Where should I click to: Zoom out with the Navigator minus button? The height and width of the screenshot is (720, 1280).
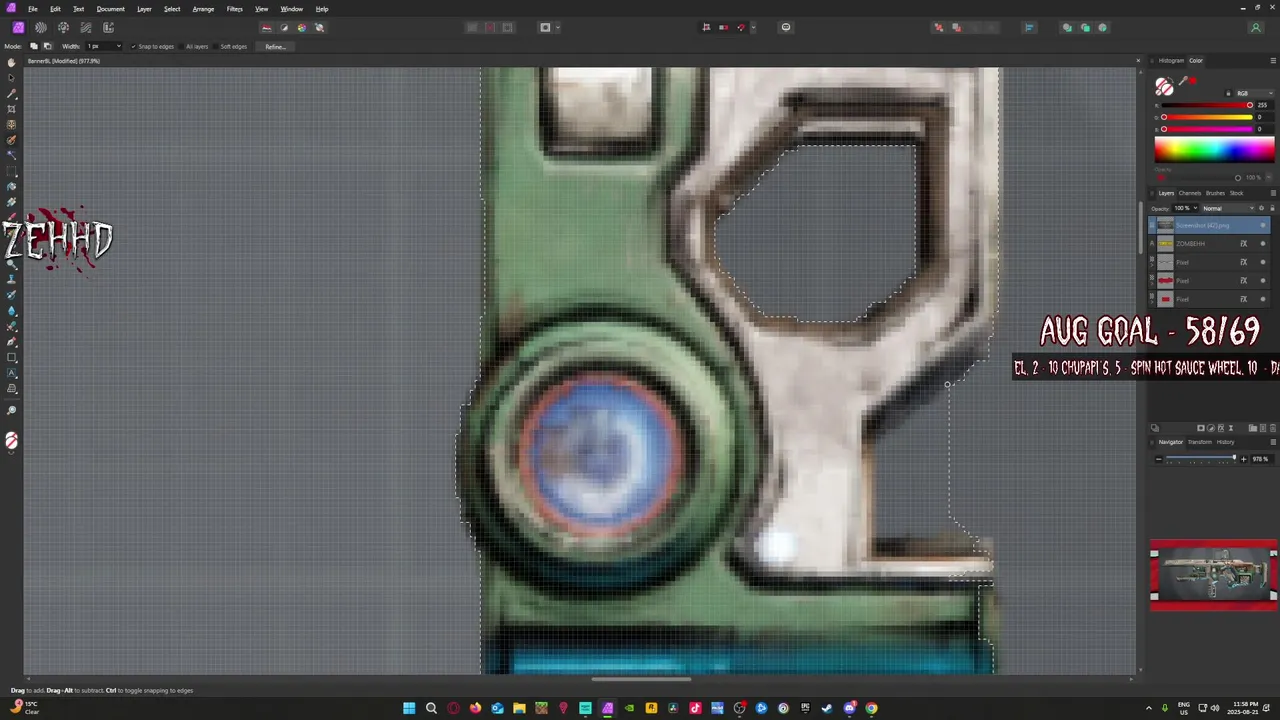click(x=1159, y=459)
